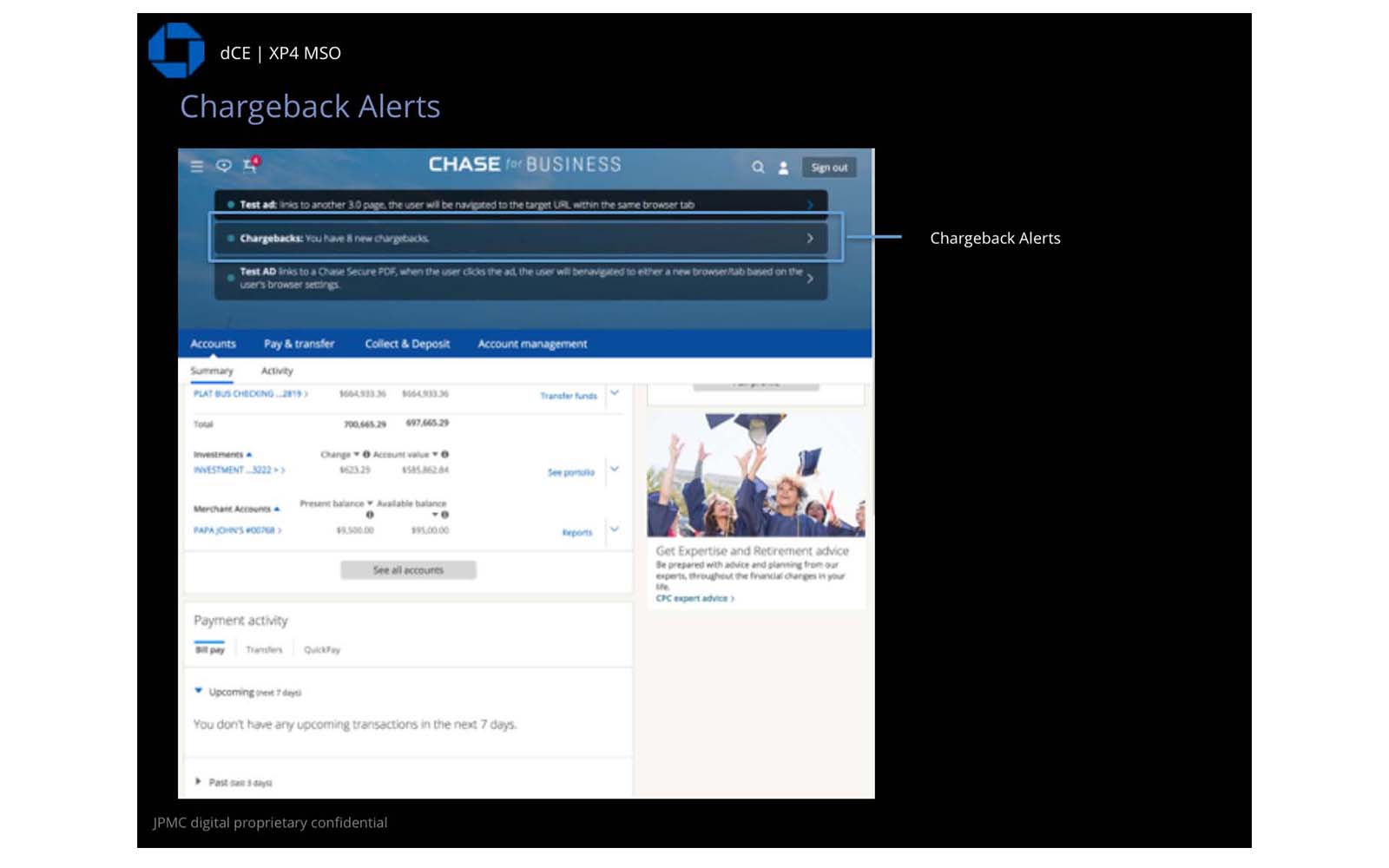Show info for the Change column
Screen dimensions: 1389x868
[x=366, y=454]
